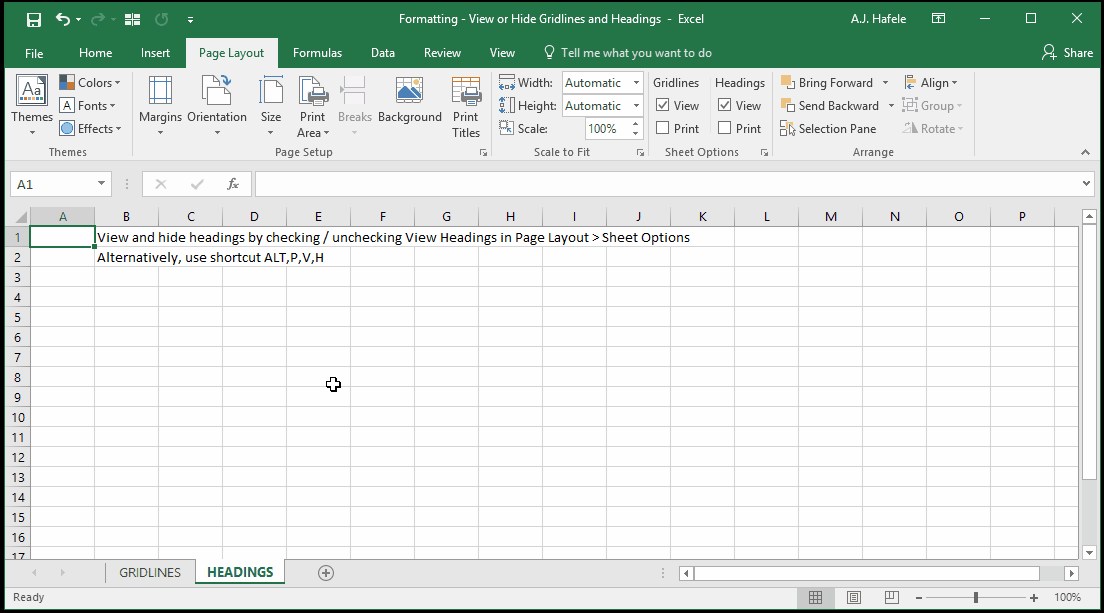Click the 100% zoom level indicator
Image resolution: width=1104 pixels, height=613 pixels.
click(x=1067, y=598)
